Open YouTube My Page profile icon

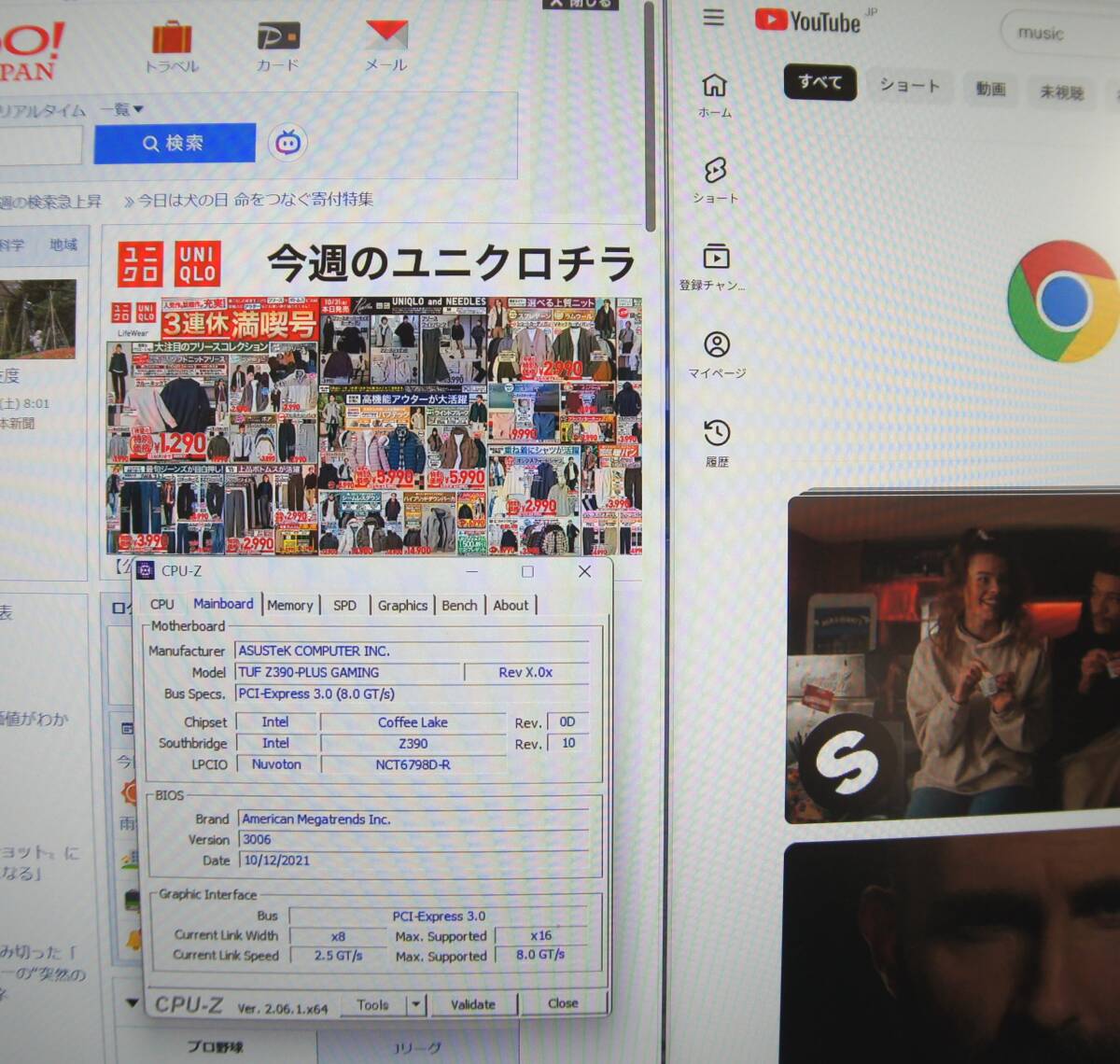tap(716, 354)
